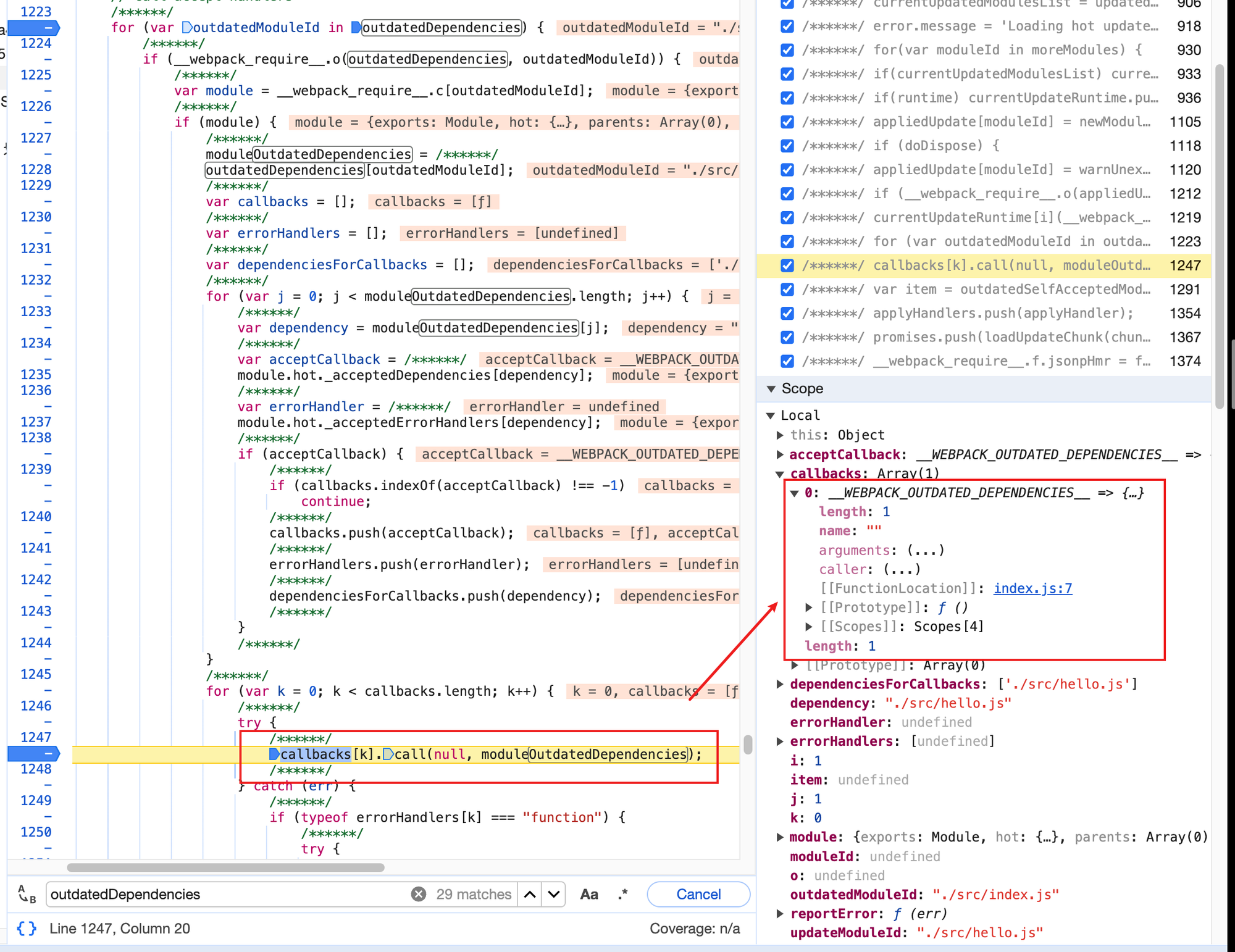Go to next search match arrow
The width and height of the screenshot is (1235, 952).
tap(554, 894)
